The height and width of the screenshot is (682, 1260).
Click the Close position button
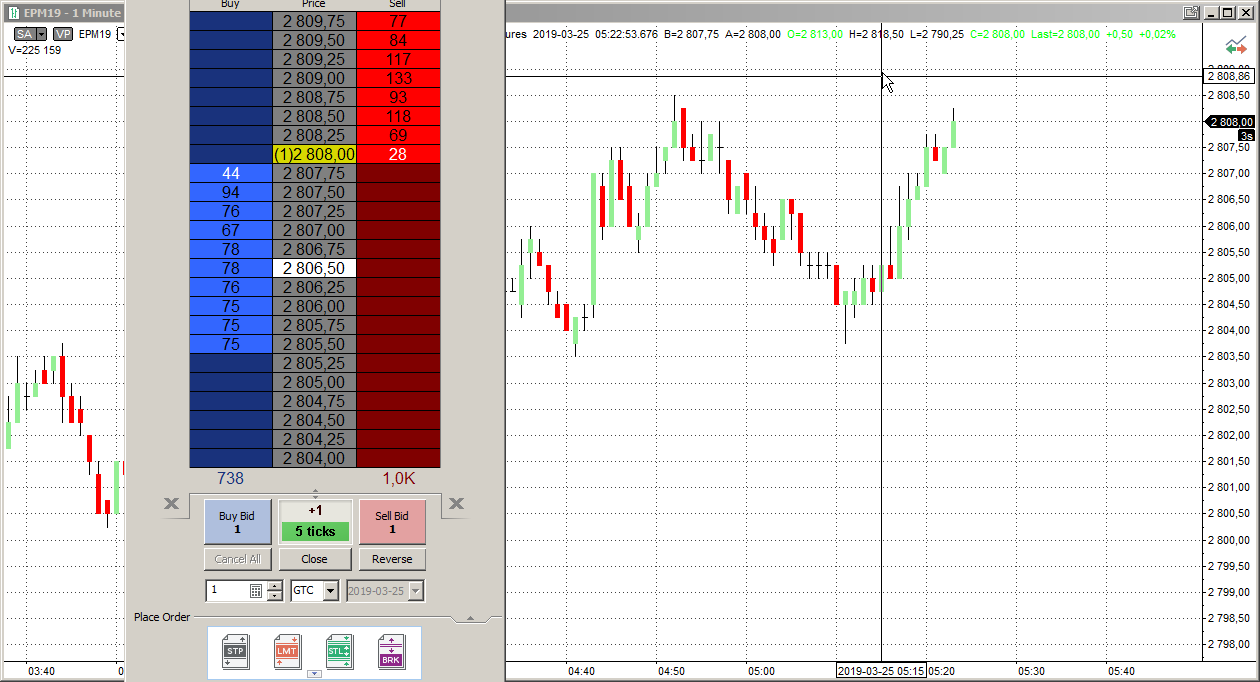[315, 559]
